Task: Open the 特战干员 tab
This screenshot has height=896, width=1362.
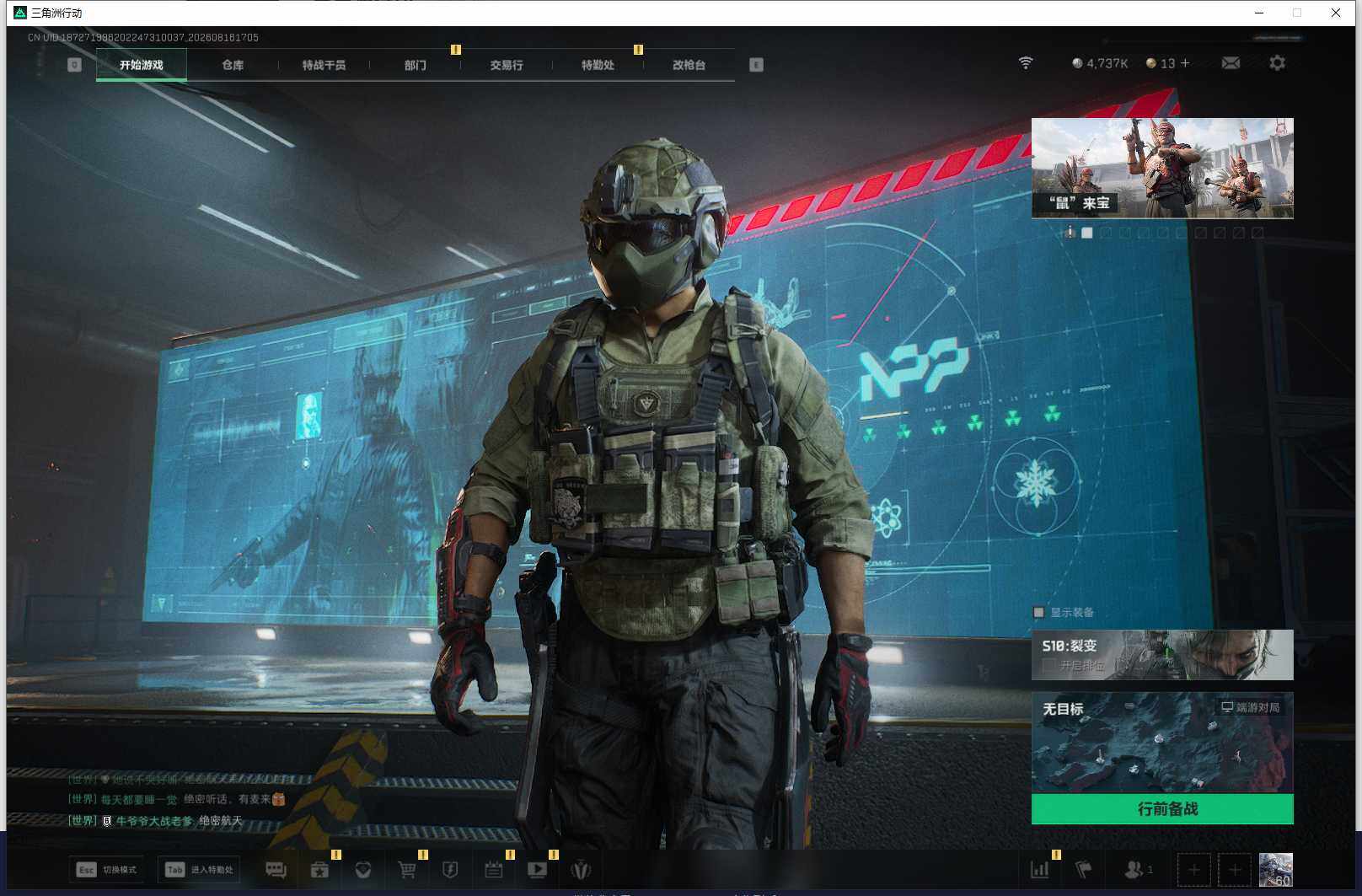Action: tap(324, 65)
